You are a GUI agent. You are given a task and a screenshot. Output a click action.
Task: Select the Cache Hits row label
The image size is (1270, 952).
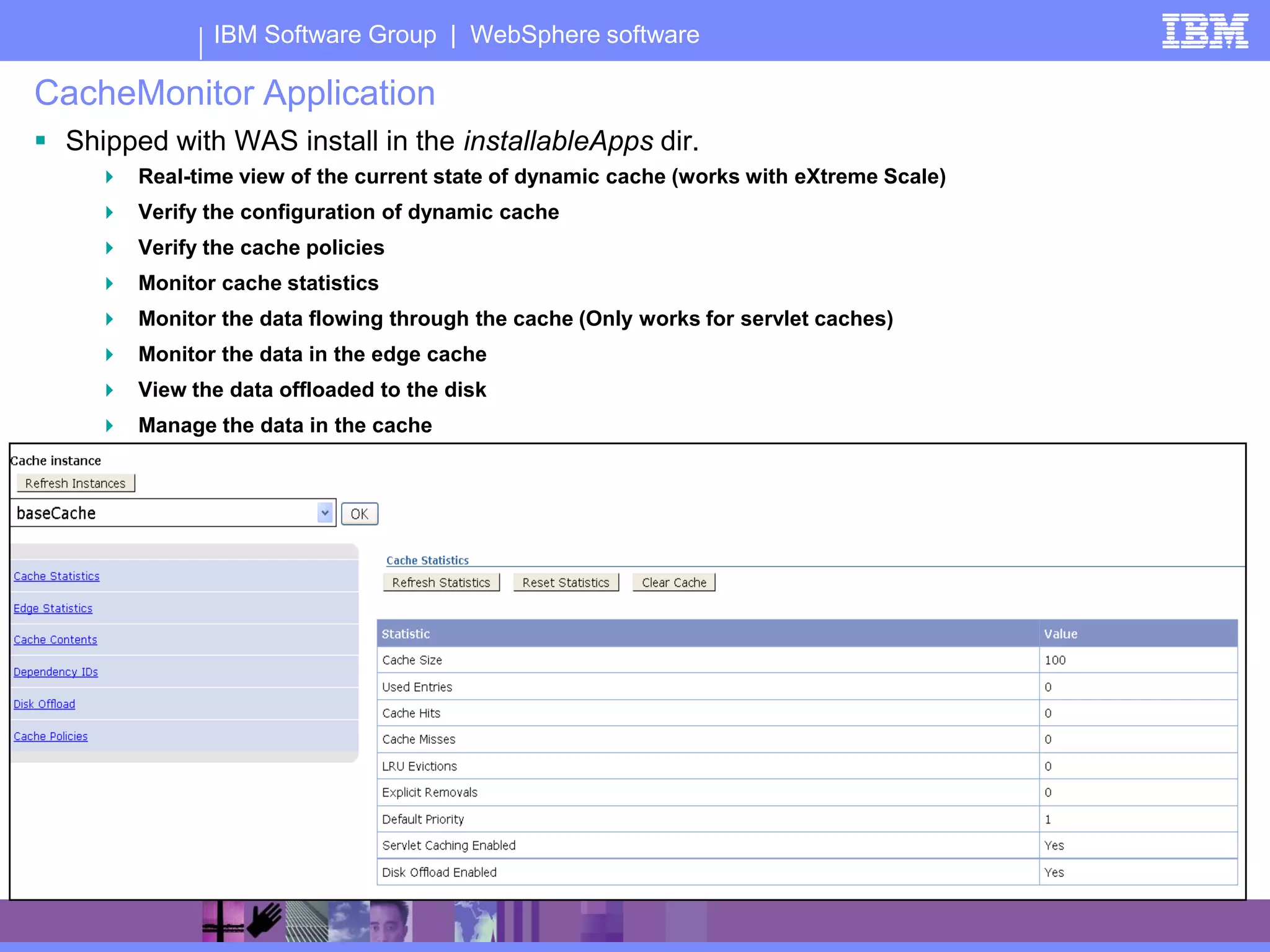click(412, 713)
